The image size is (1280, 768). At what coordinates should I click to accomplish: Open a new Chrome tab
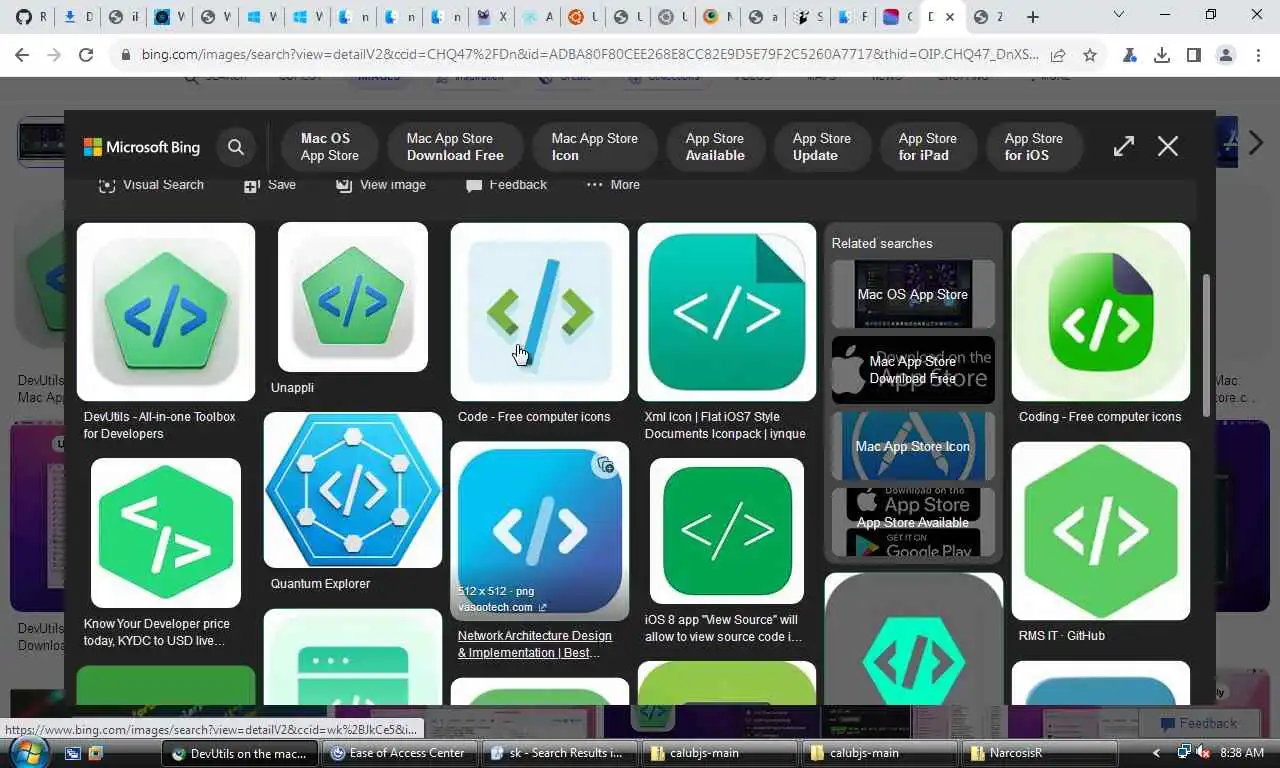pyautogui.click(x=1033, y=17)
